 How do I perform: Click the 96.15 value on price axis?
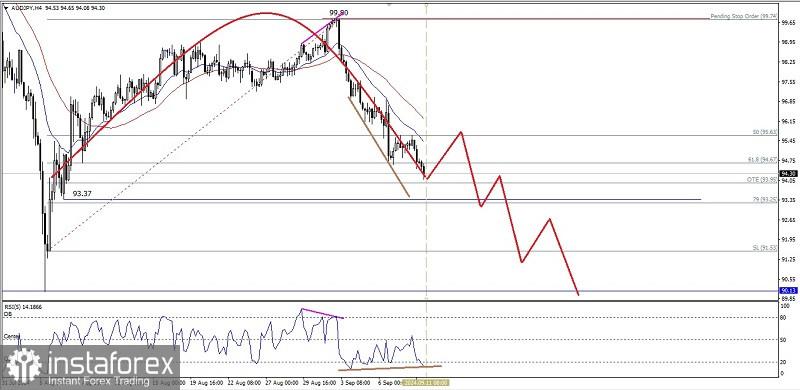coord(788,121)
